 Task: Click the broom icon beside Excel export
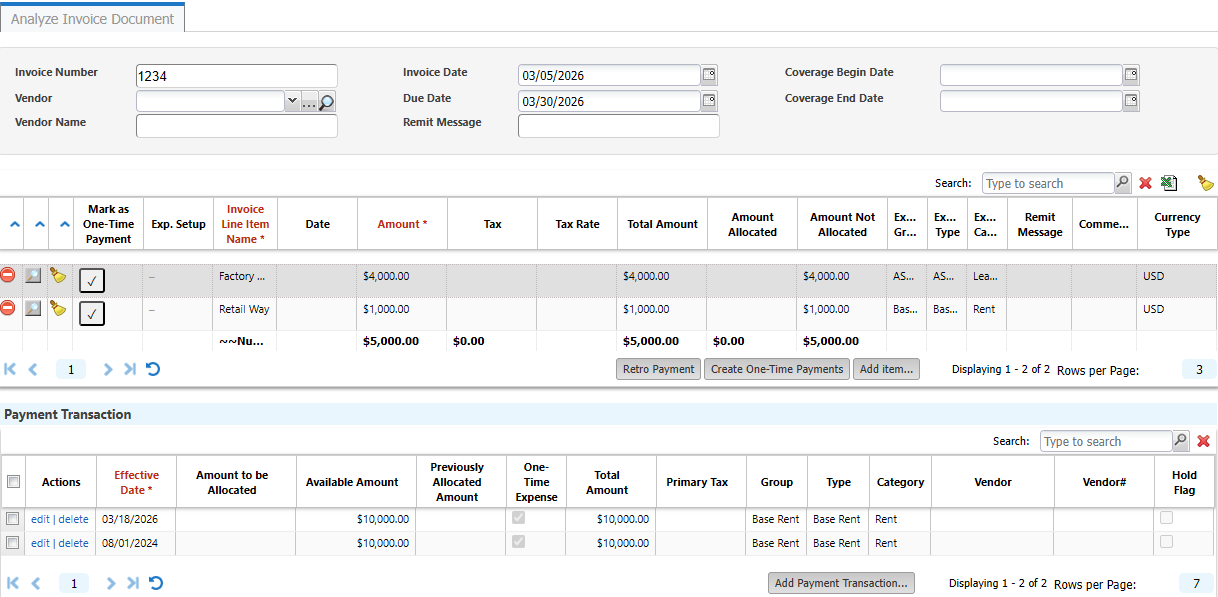coord(1206,183)
